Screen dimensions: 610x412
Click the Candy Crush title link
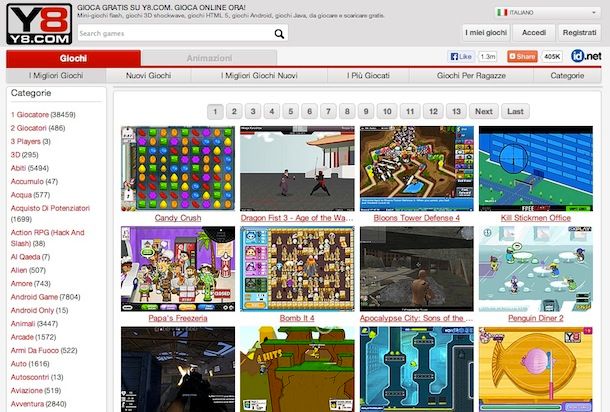(178, 218)
